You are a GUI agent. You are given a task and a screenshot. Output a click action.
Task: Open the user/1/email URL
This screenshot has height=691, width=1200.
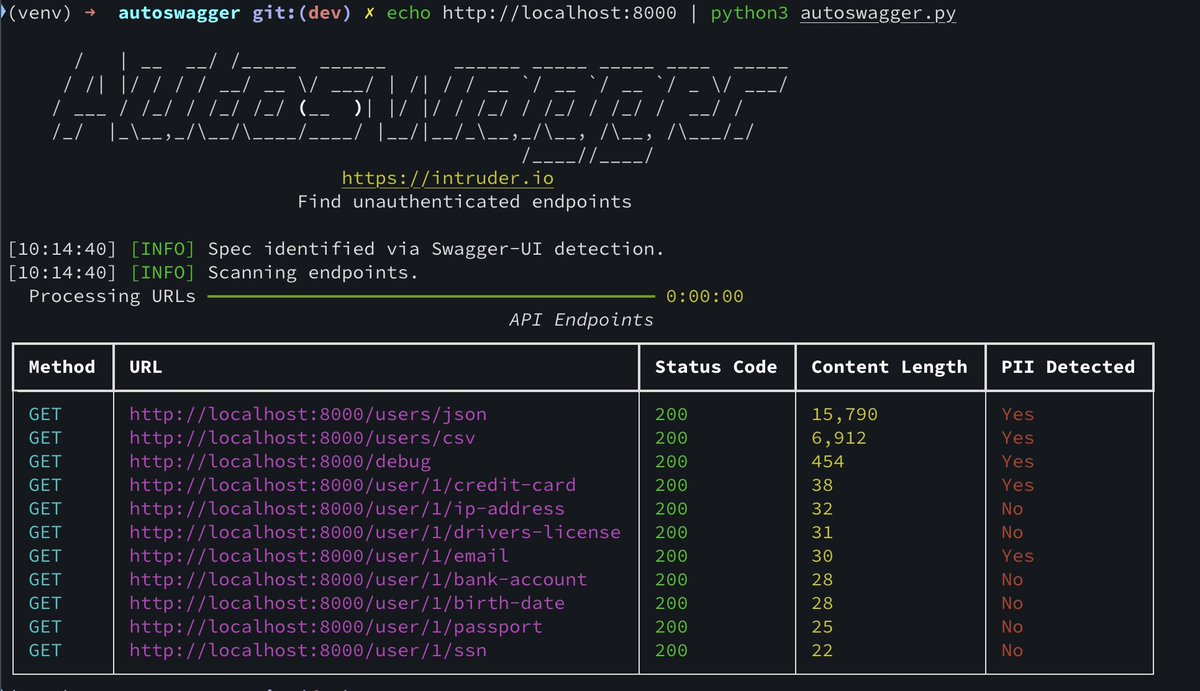pos(319,556)
